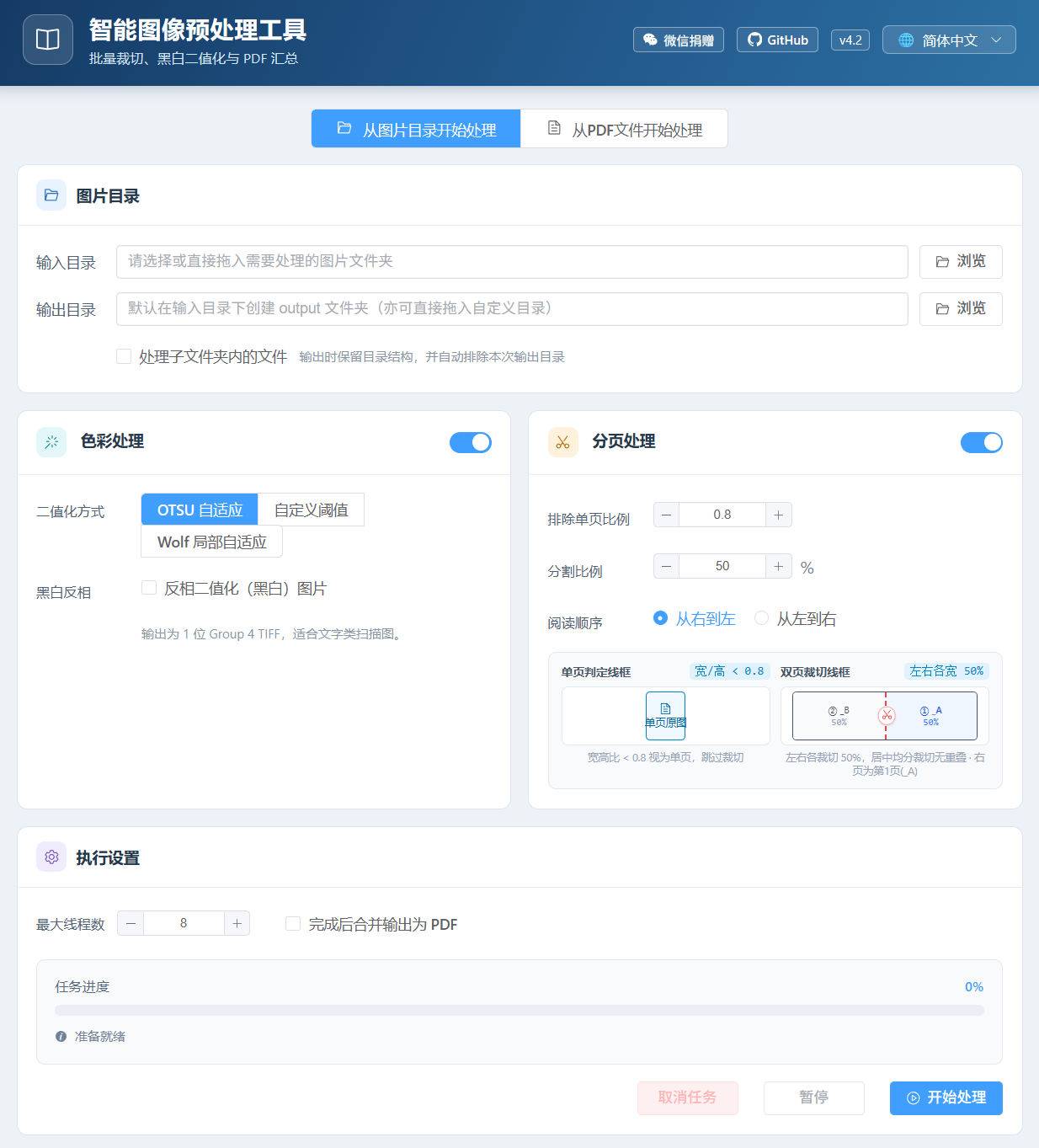Switch to 从PDF文件开始处理 tab
The image size is (1039, 1148).
point(624,129)
